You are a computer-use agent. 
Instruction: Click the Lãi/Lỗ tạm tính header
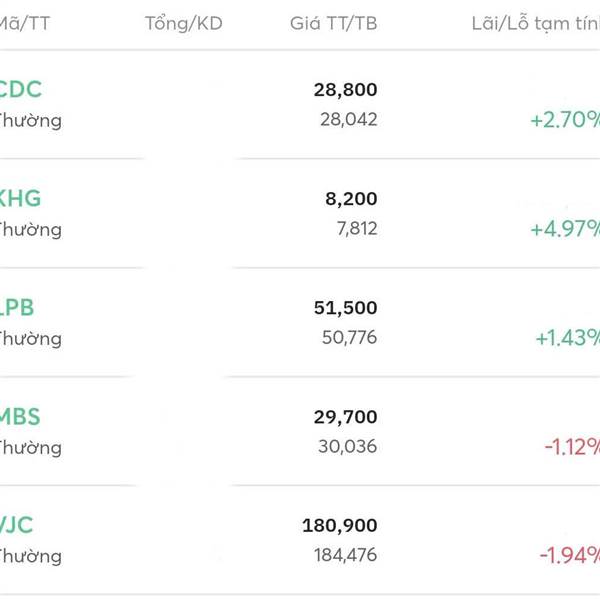pos(535,23)
